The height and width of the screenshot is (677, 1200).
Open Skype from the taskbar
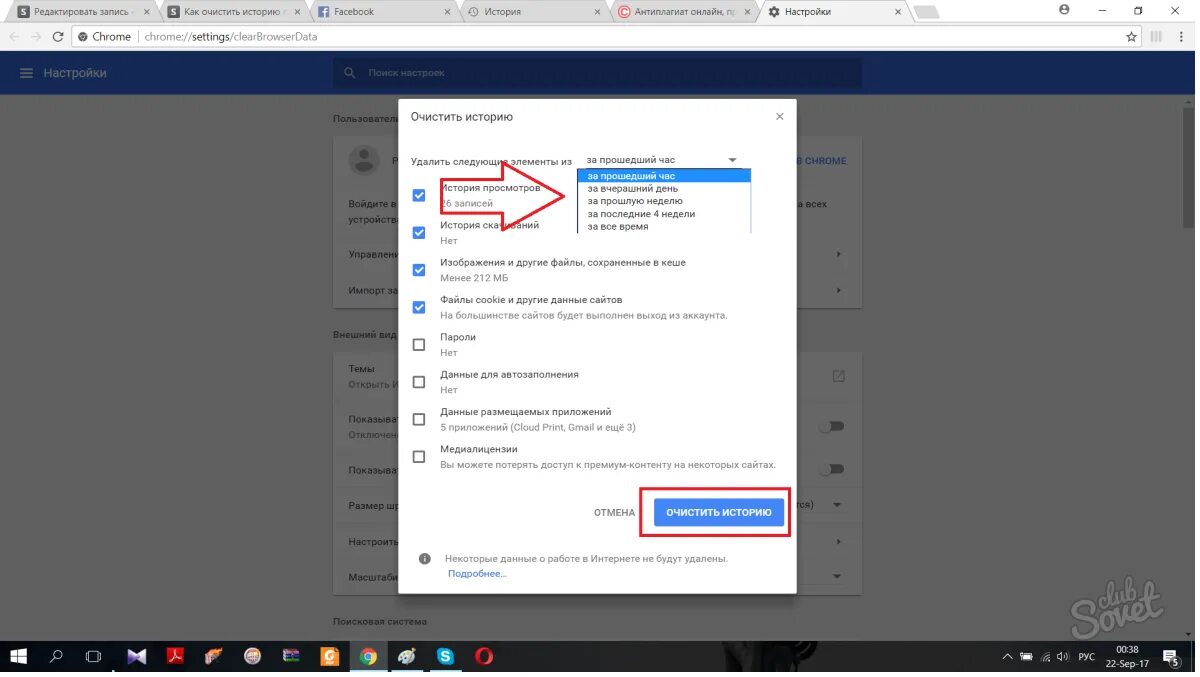point(445,657)
